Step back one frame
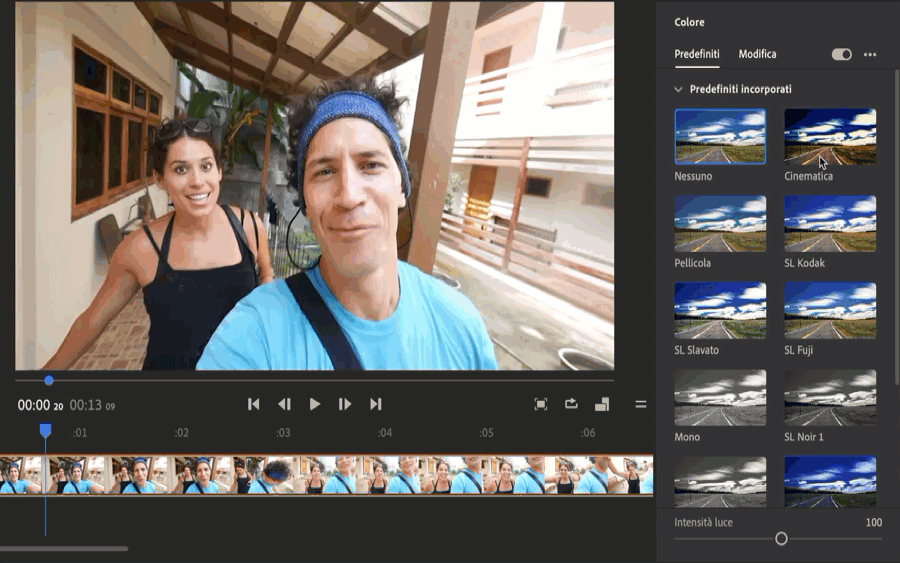 click(x=284, y=404)
